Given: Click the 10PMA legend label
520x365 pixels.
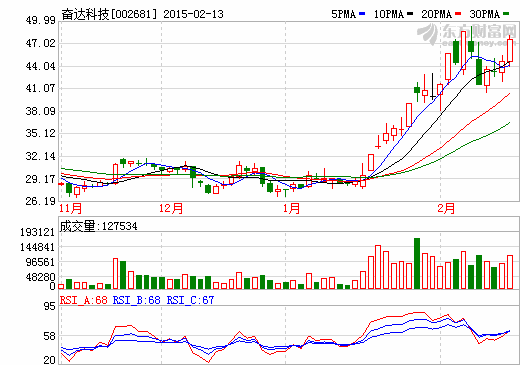Looking at the screenshot, I should click(388, 14).
